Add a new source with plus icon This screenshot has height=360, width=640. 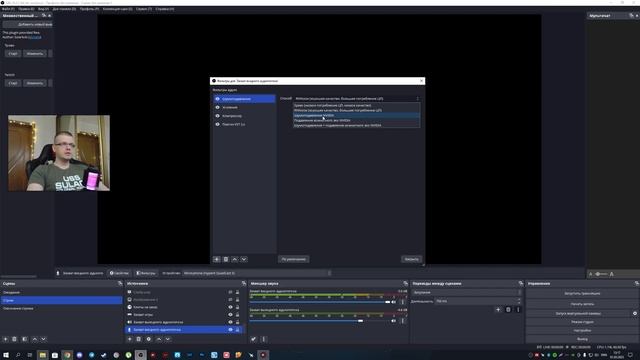pos(130,339)
